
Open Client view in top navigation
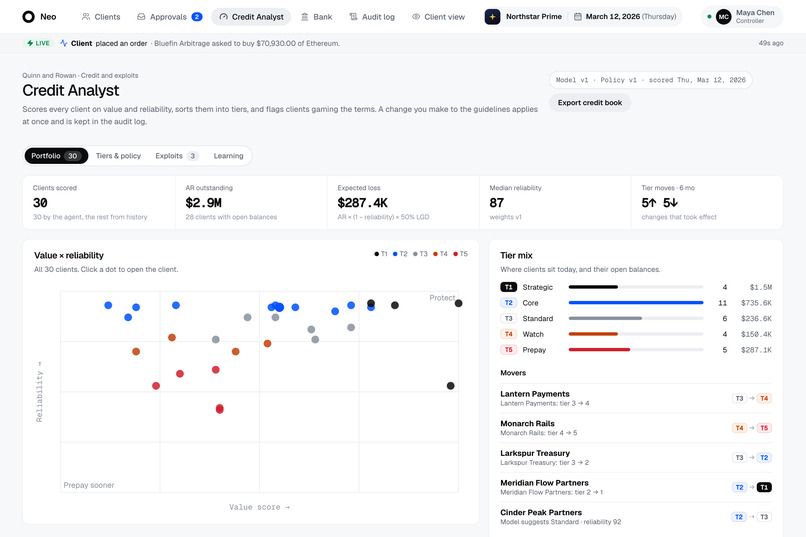click(x=438, y=17)
